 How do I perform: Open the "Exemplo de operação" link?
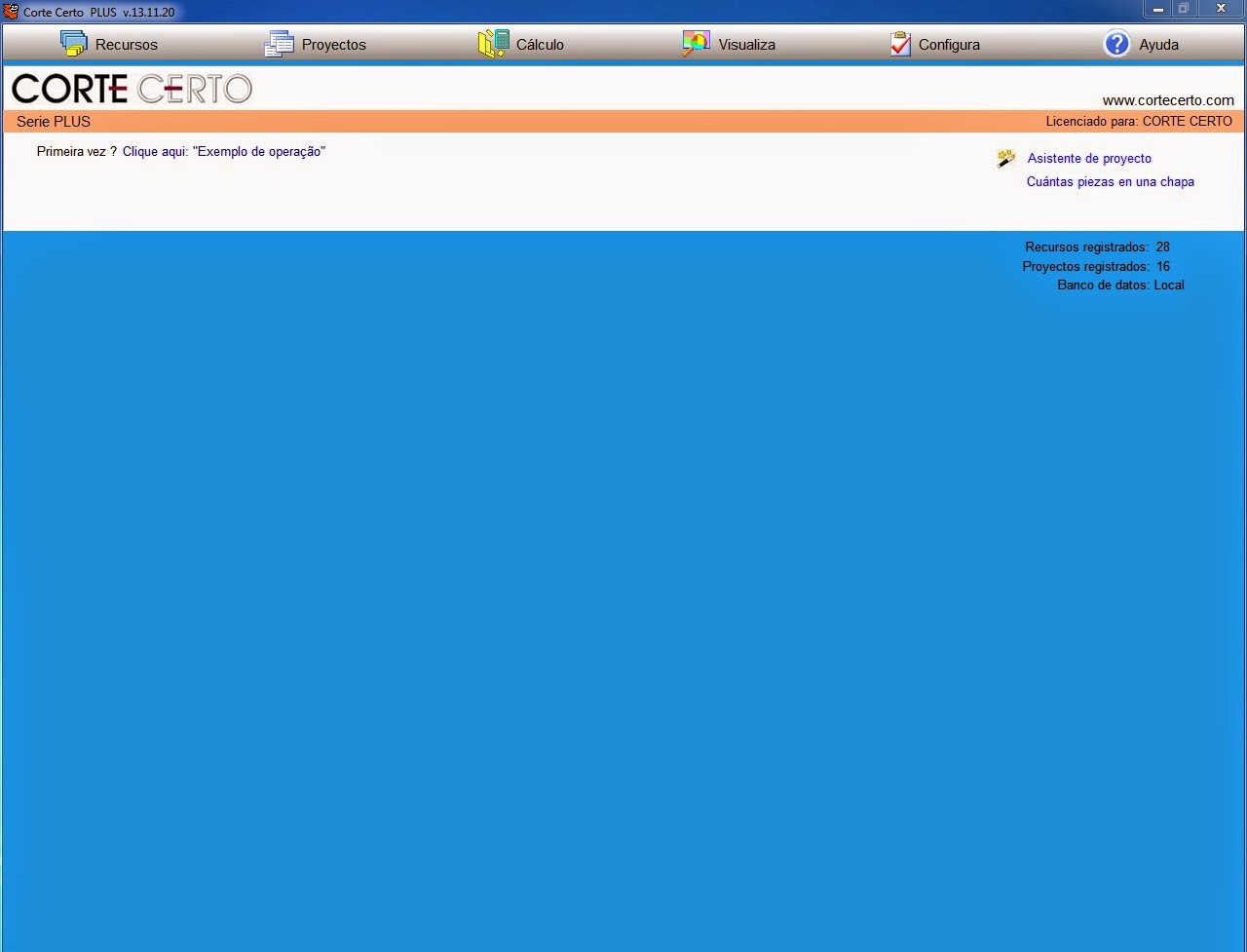tap(224, 152)
